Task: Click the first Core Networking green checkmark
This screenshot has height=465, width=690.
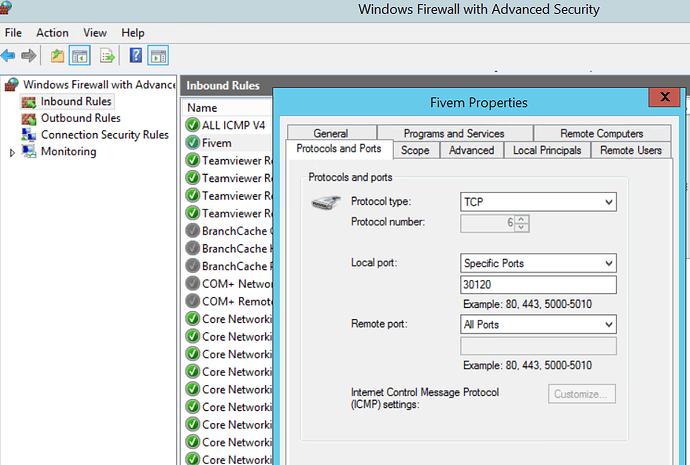Action: [x=192, y=319]
